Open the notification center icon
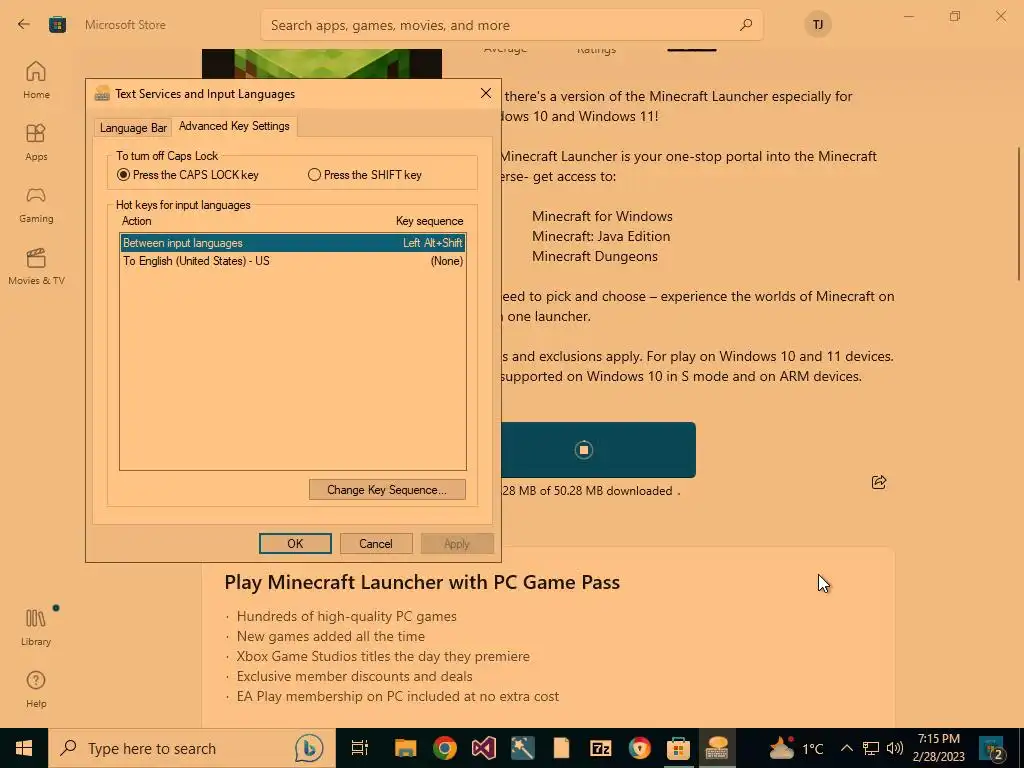The height and width of the screenshot is (768, 1024). 993,748
